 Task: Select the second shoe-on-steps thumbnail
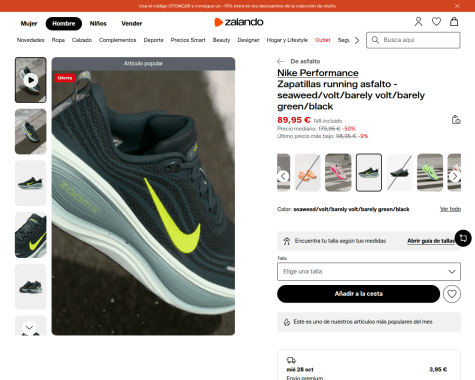pyautogui.click(x=31, y=132)
